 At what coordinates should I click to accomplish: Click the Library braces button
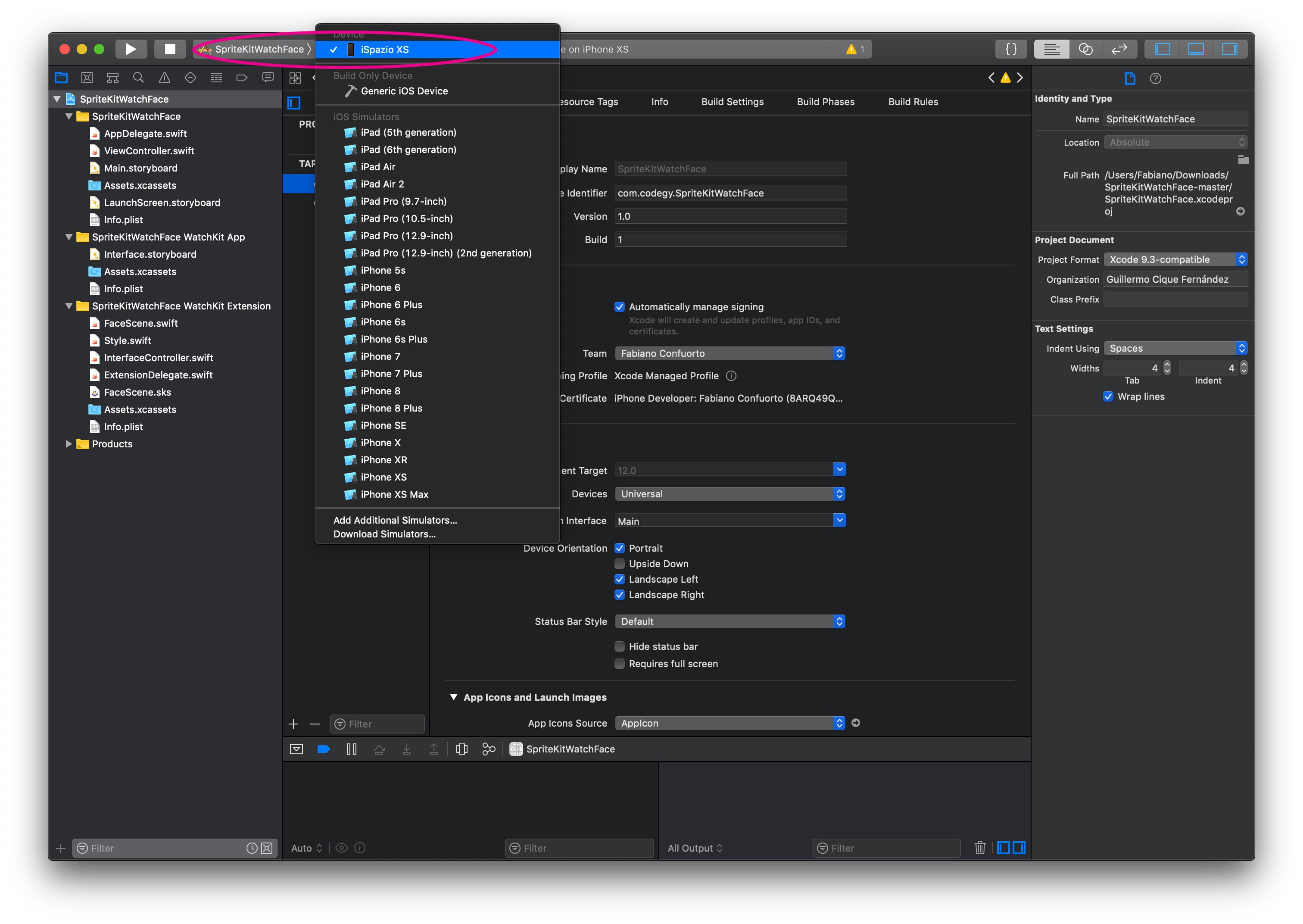pos(1011,49)
